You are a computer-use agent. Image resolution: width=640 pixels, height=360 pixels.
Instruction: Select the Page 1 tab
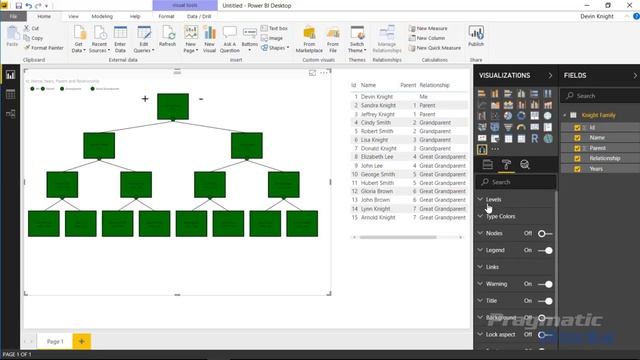click(55, 341)
